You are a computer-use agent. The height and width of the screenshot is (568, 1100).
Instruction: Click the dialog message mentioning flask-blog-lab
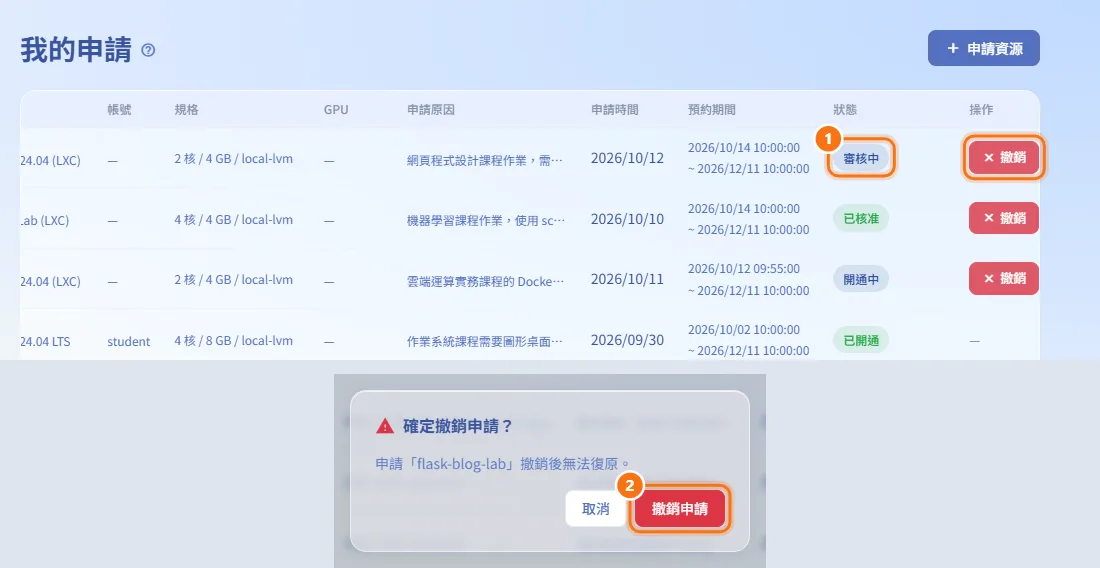pyautogui.click(x=503, y=464)
